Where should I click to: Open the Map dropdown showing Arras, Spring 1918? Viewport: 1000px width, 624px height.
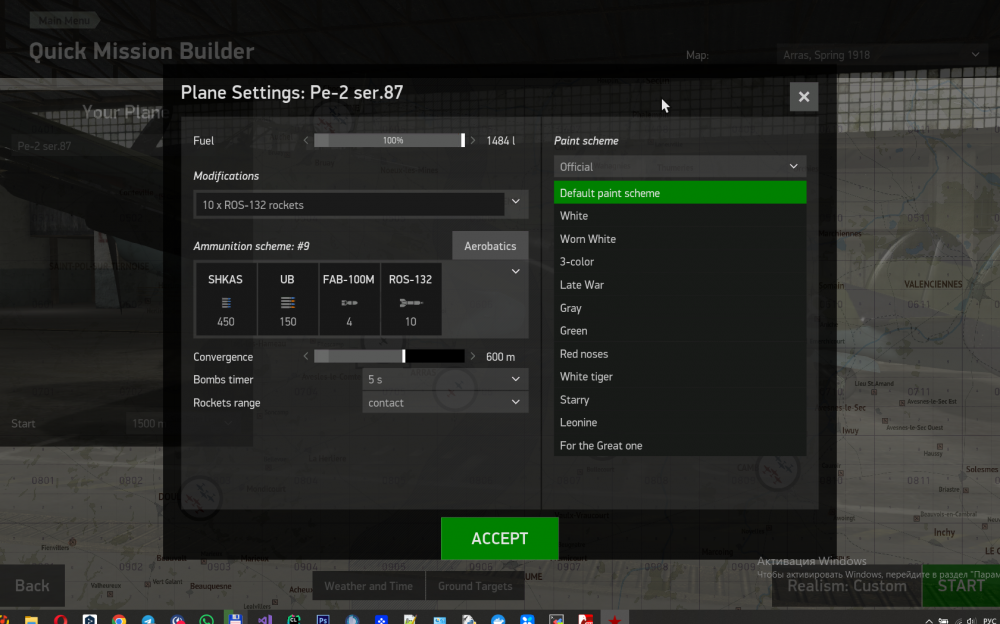click(x=880, y=55)
